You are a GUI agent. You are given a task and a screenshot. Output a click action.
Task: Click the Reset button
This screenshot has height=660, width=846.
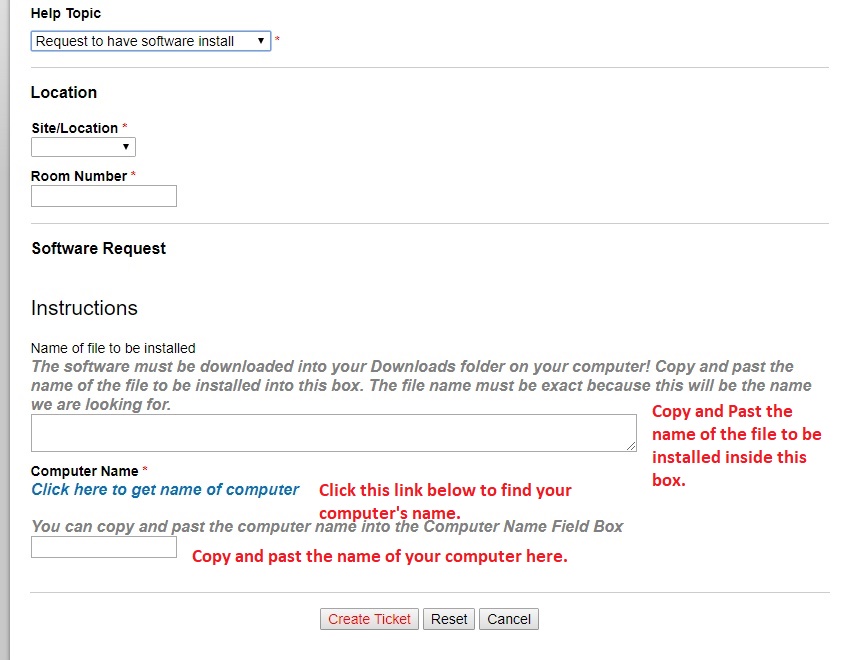[449, 619]
